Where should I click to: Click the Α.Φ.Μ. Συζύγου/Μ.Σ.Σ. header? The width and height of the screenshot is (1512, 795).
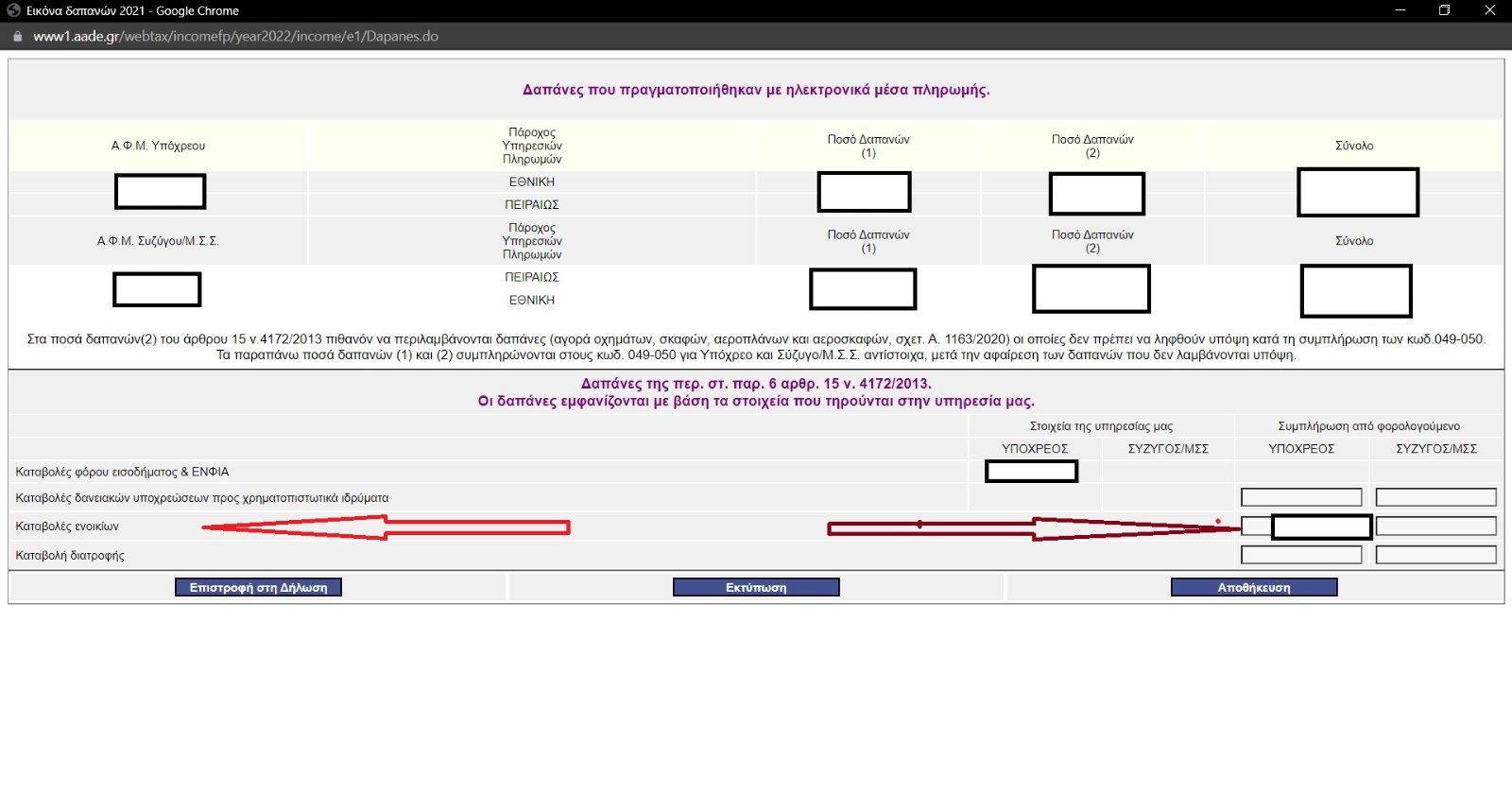[158, 241]
